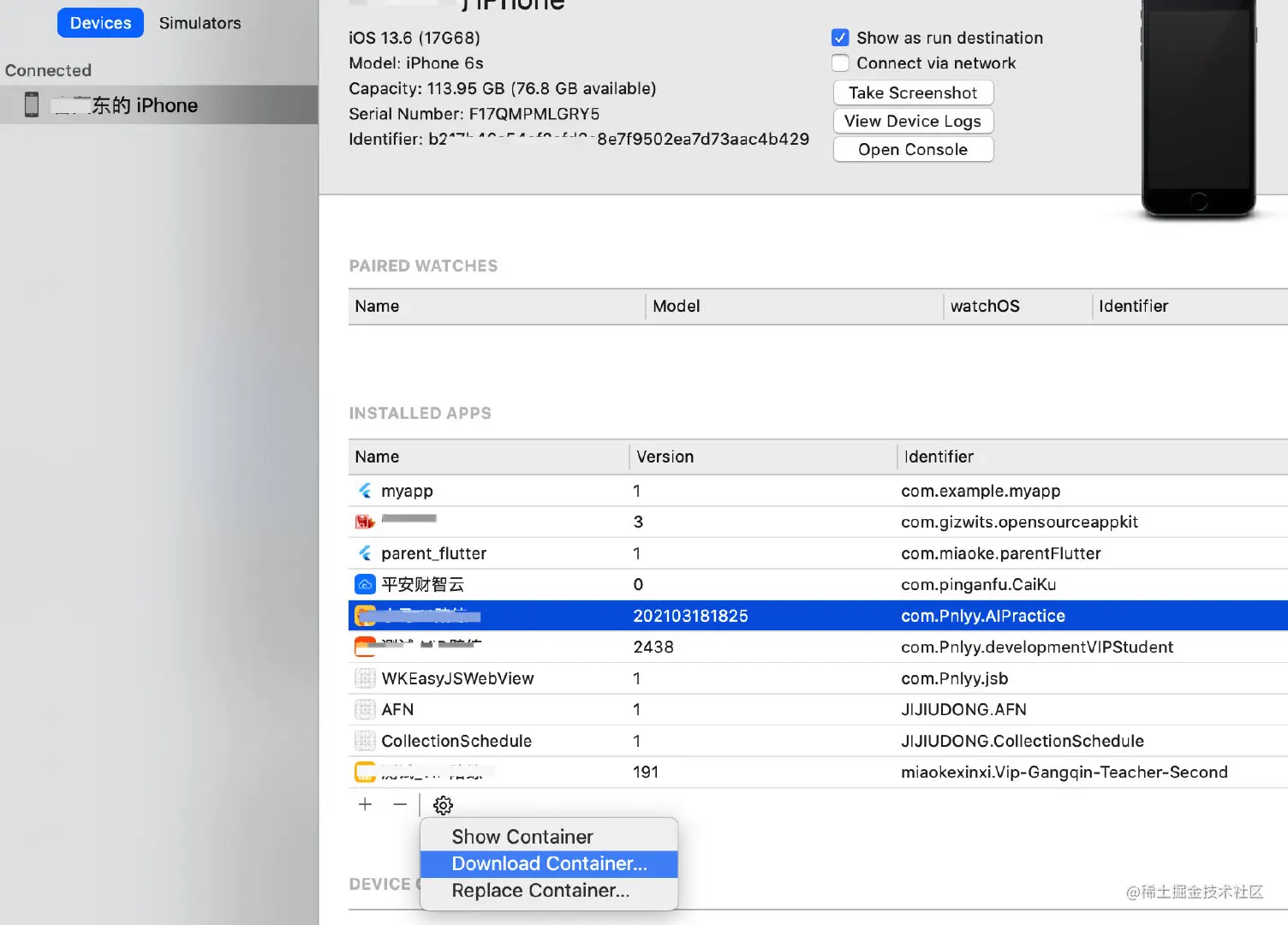This screenshot has height=925, width=1288.
Task: Click the app icon in com.Pnlyy.AIPractice row
Action: pyautogui.click(x=366, y=615)
